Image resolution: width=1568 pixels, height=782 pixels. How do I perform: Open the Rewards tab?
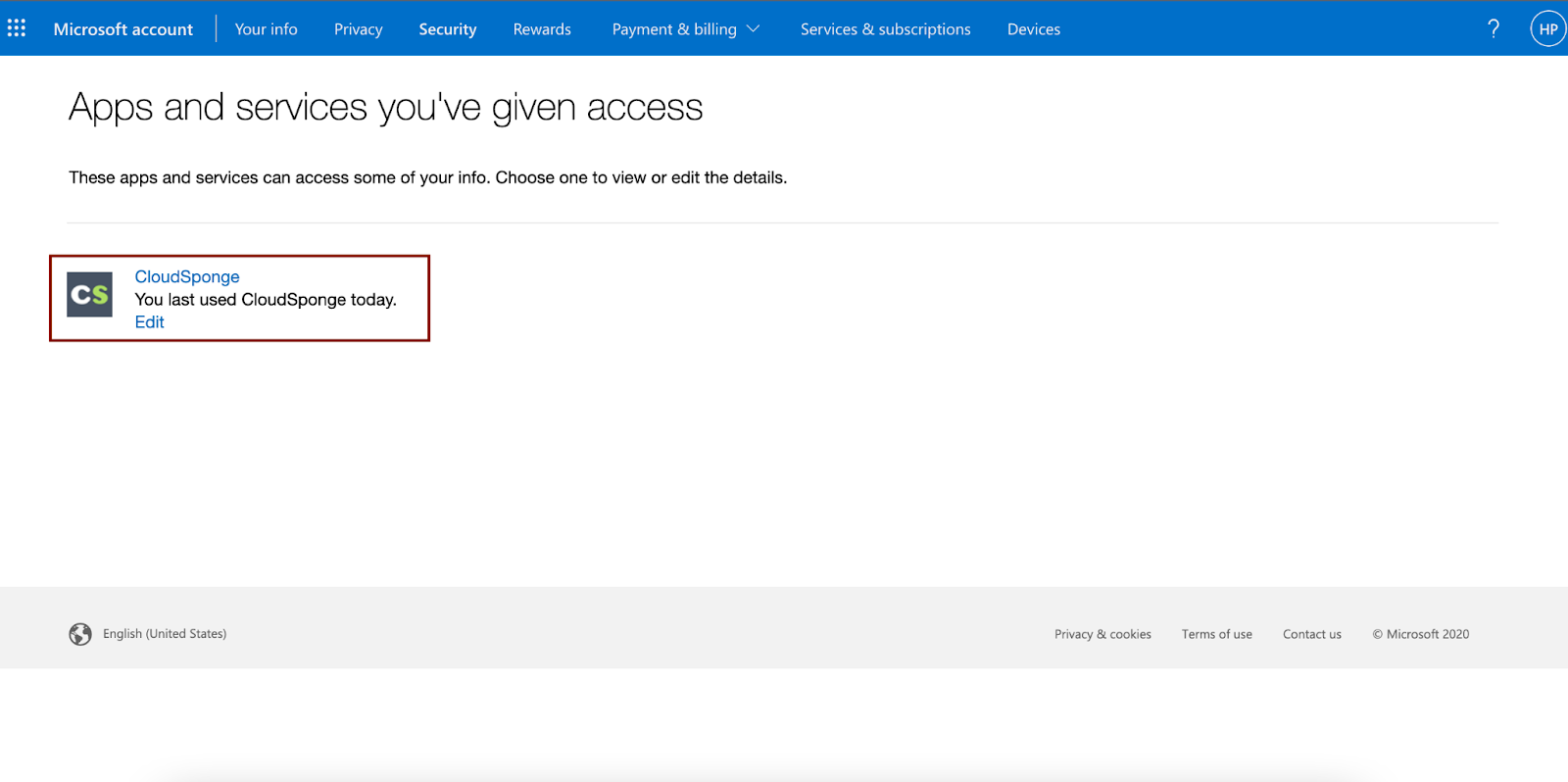tap(542, 29)
